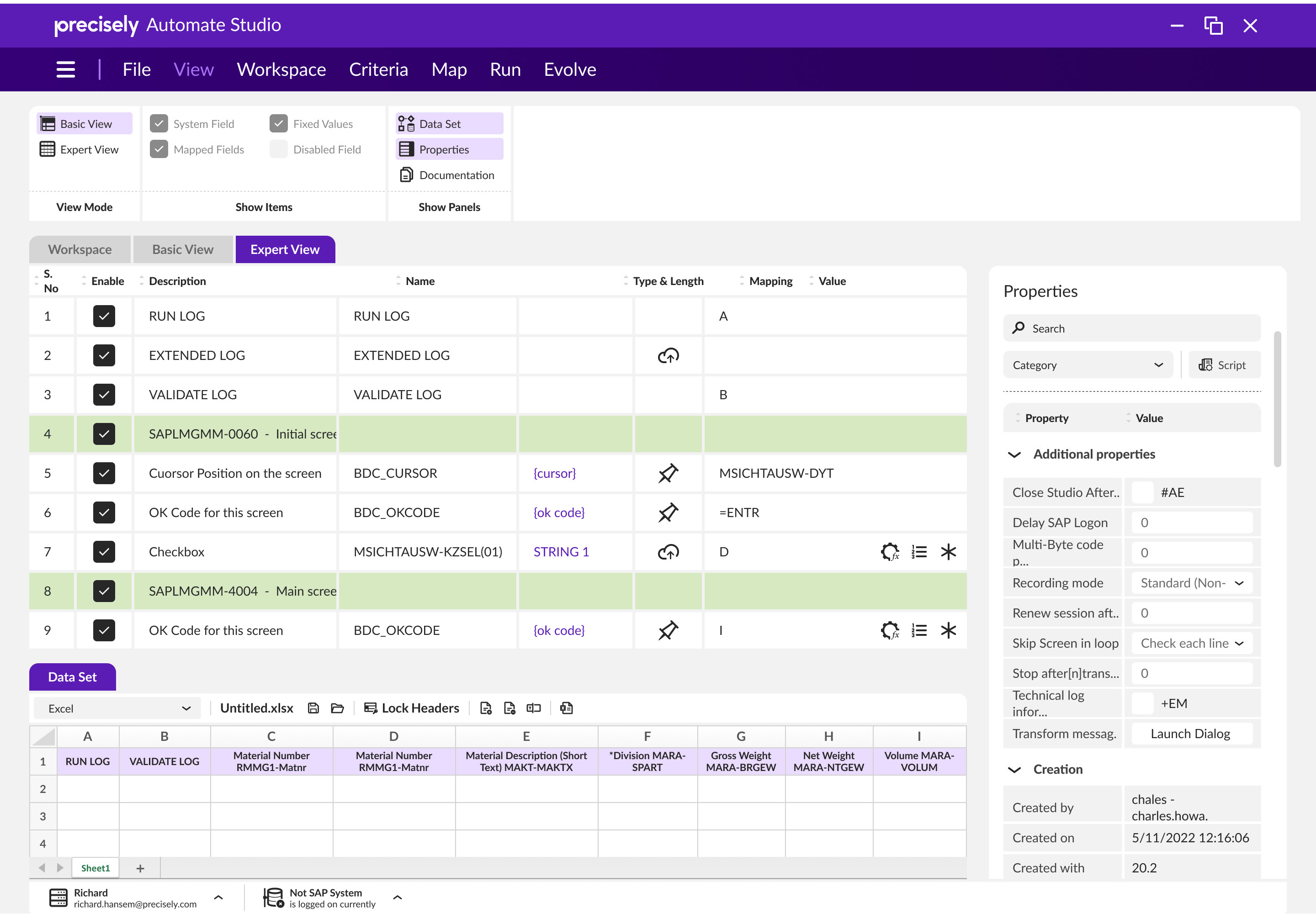
Task: Toggle the Fixed Values checkbox
Action: point(278,124)
